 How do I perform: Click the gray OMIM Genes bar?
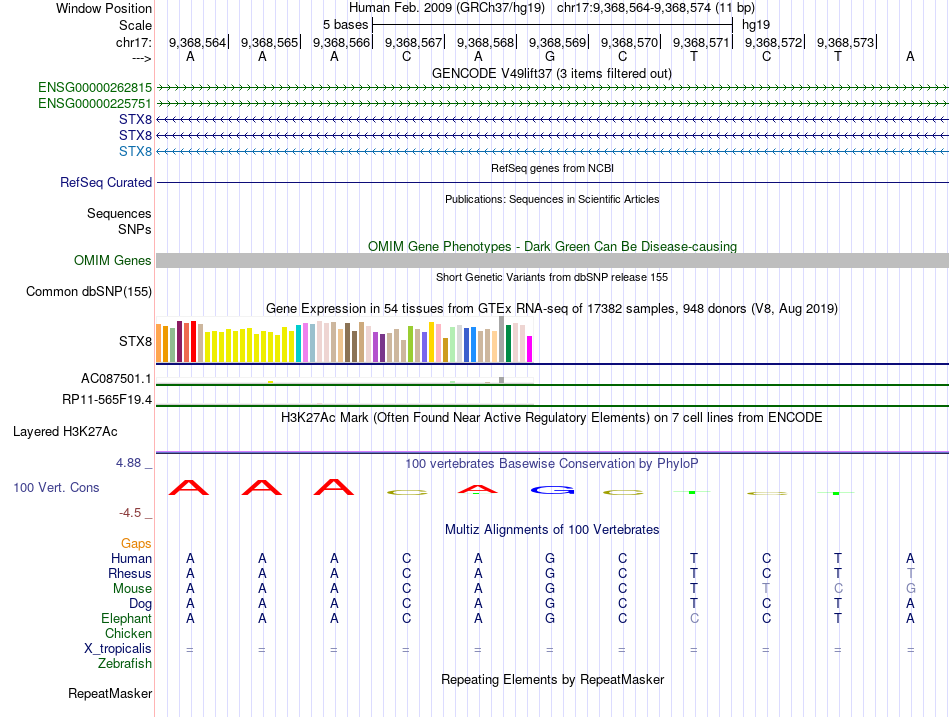point(552,261)
